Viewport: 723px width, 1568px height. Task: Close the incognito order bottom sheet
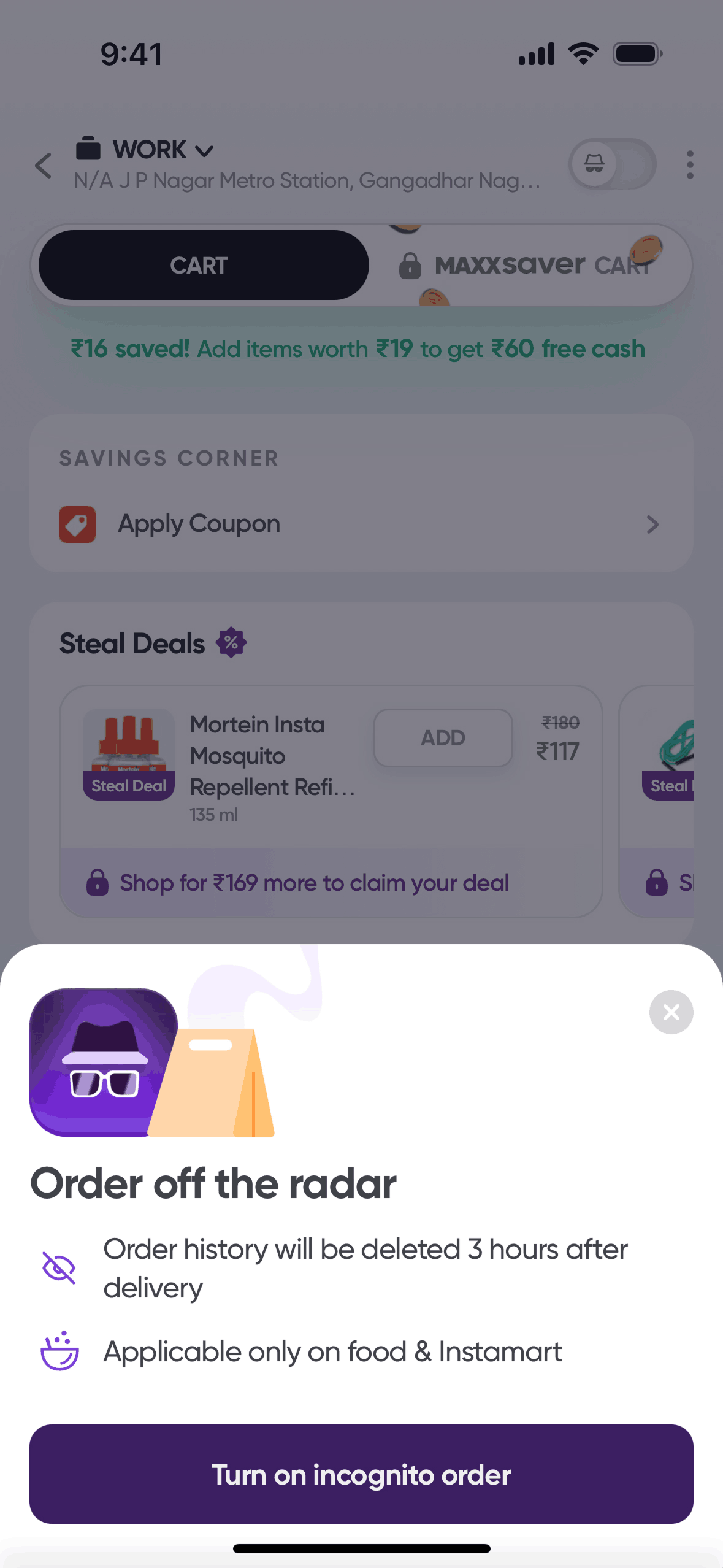[671, 1012]
